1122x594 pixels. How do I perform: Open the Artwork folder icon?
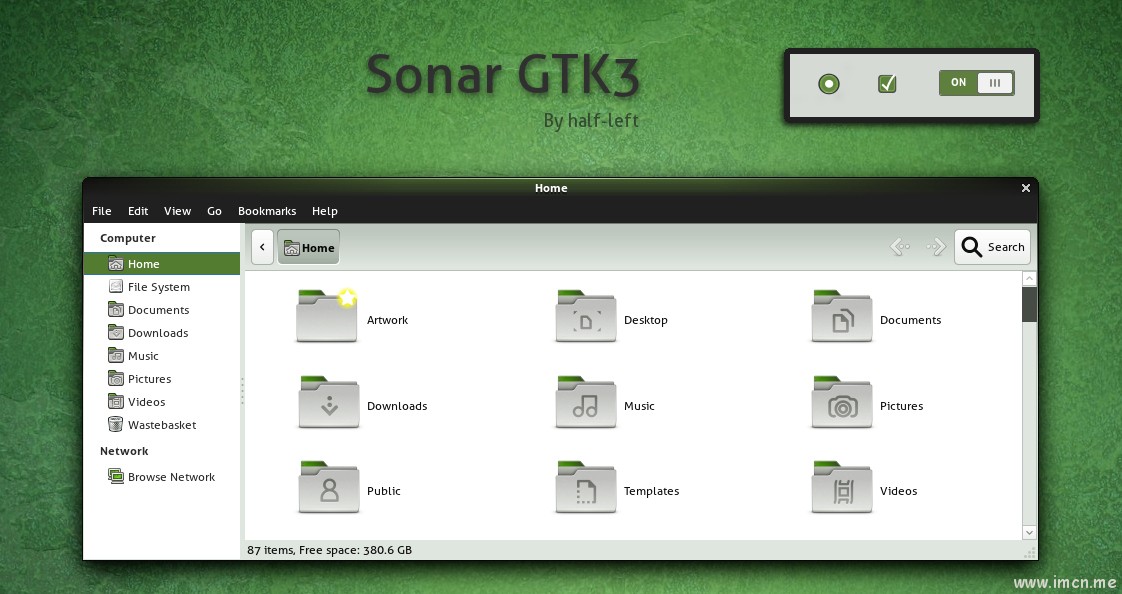tap(327, 316)
